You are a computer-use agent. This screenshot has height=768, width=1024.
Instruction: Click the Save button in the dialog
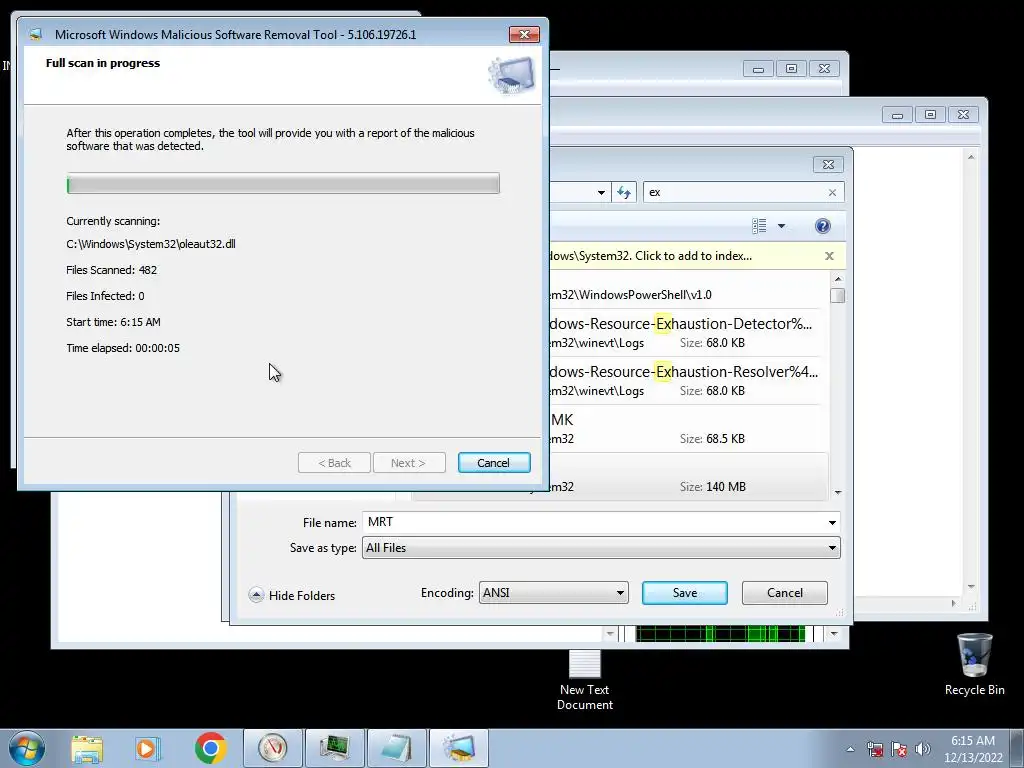click(684, 593)
